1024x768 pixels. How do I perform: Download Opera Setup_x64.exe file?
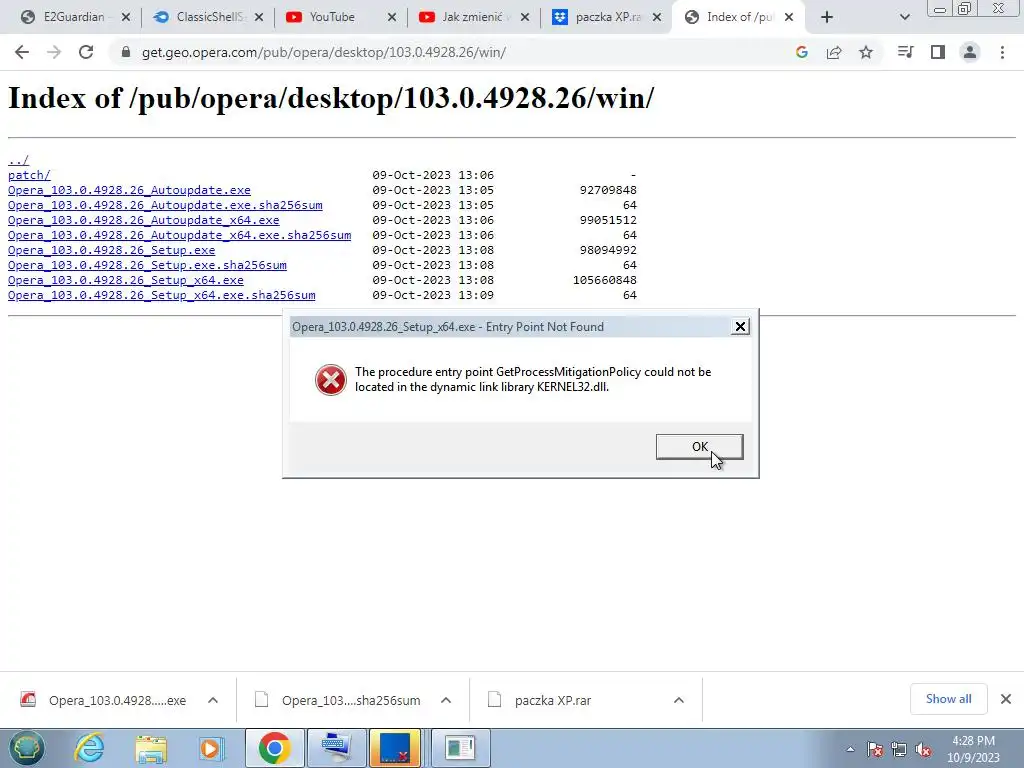(125, 280)
